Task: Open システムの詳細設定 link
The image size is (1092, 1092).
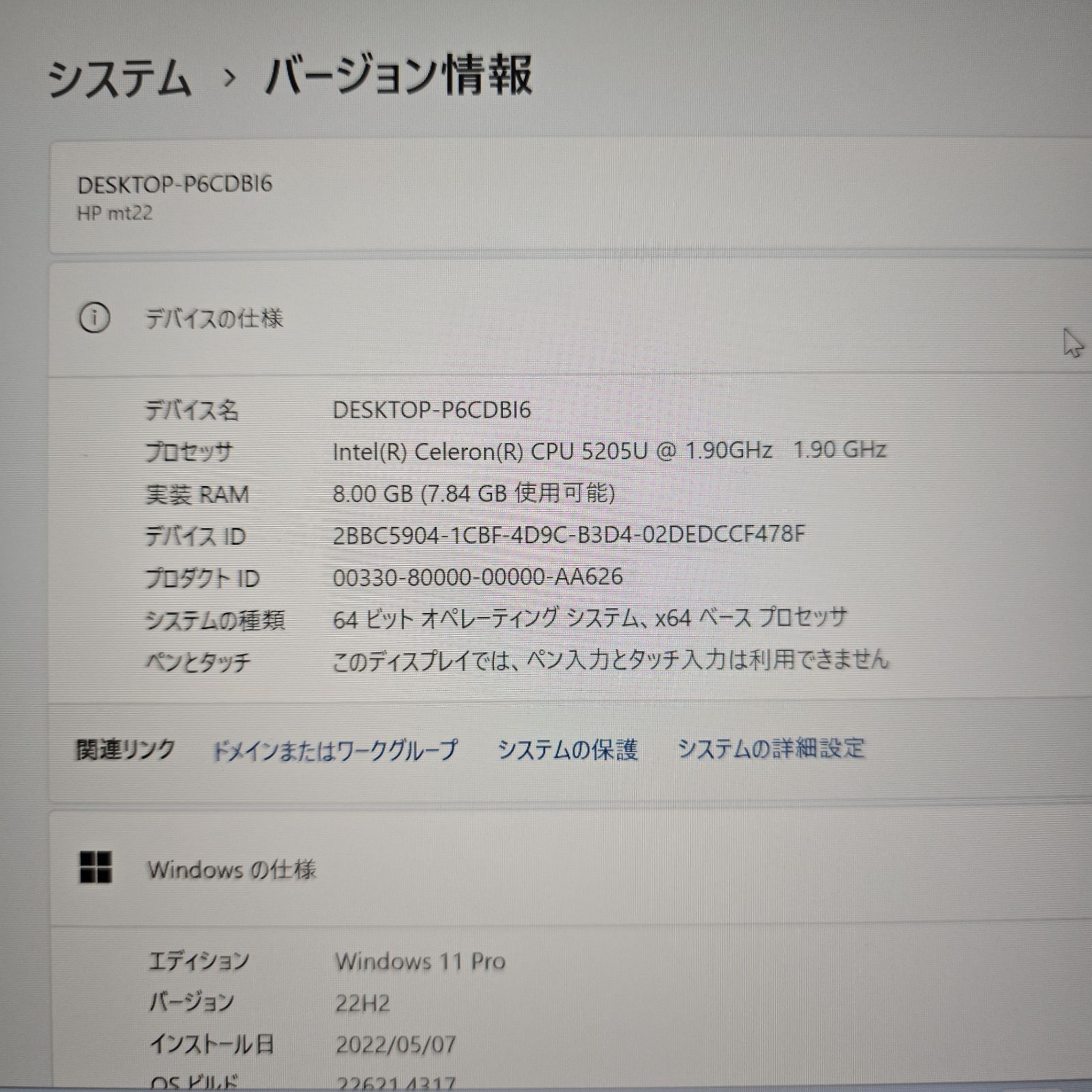Action: coord(771,748)
